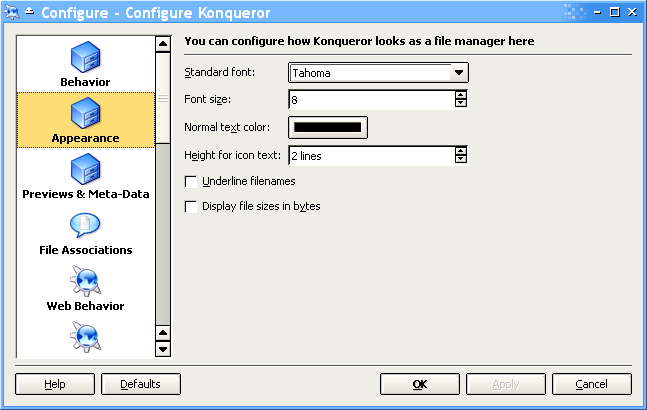
Task: Enable the Underline filenames checkbox
Action: (x=191, y=182)
